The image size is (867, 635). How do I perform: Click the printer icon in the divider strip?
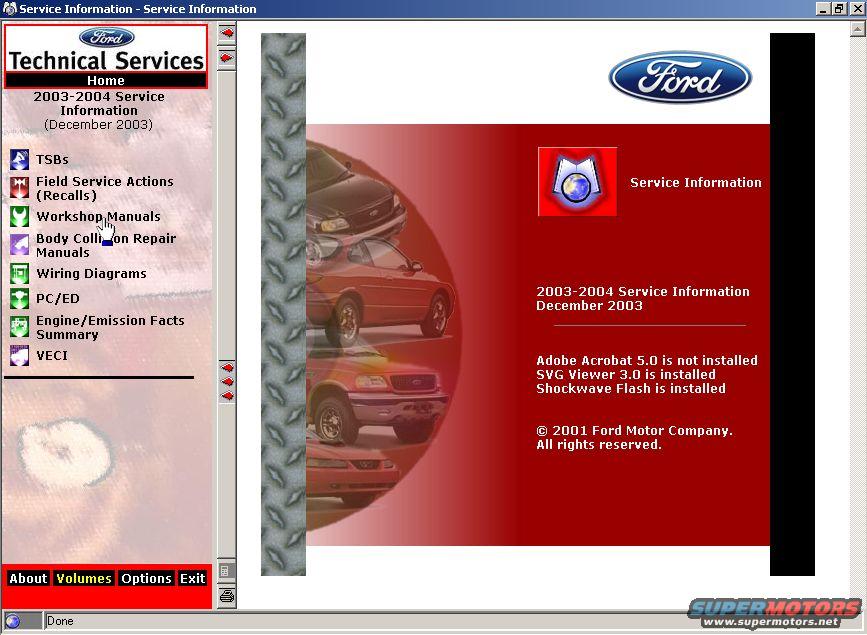[227, 596]
